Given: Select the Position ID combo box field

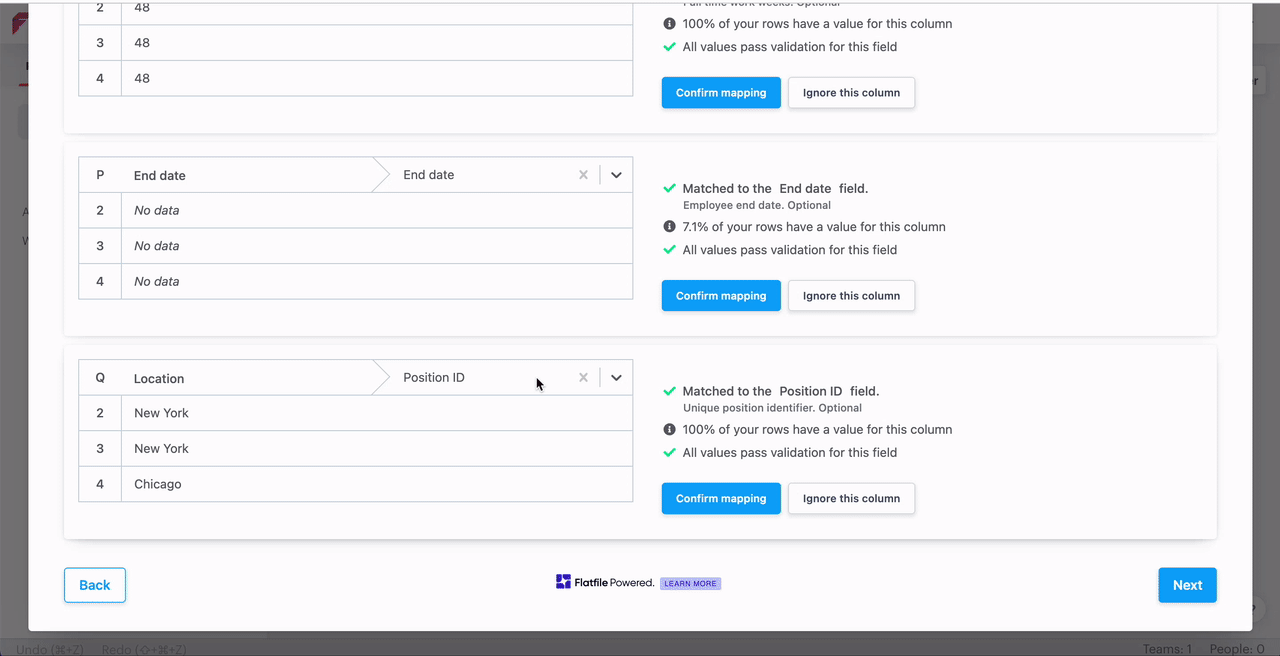Looking at the screenshot, I should click(480, 378).
